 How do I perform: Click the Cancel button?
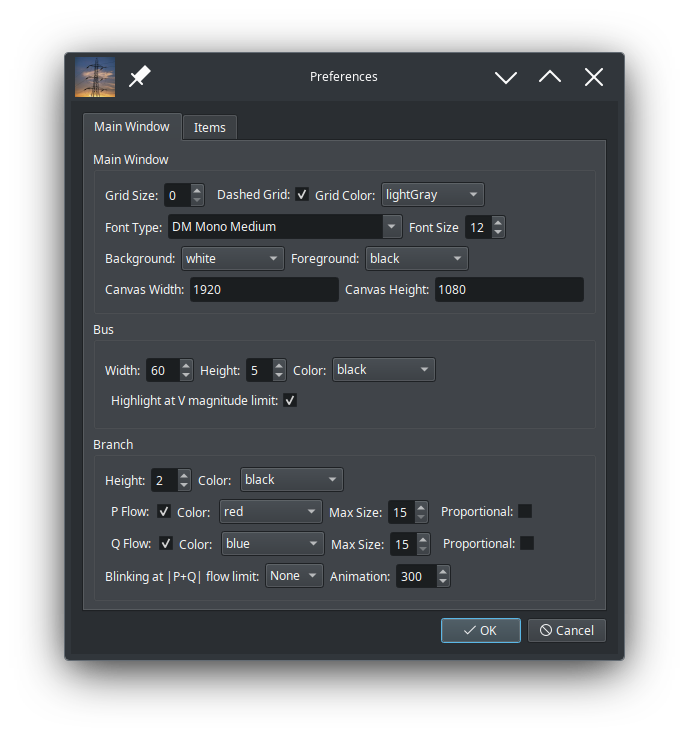tap(566, 630)
